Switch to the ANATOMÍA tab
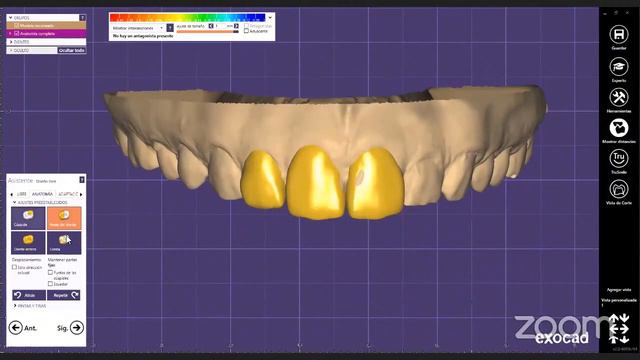Screen dimensions: 640x360 [42, 194]
